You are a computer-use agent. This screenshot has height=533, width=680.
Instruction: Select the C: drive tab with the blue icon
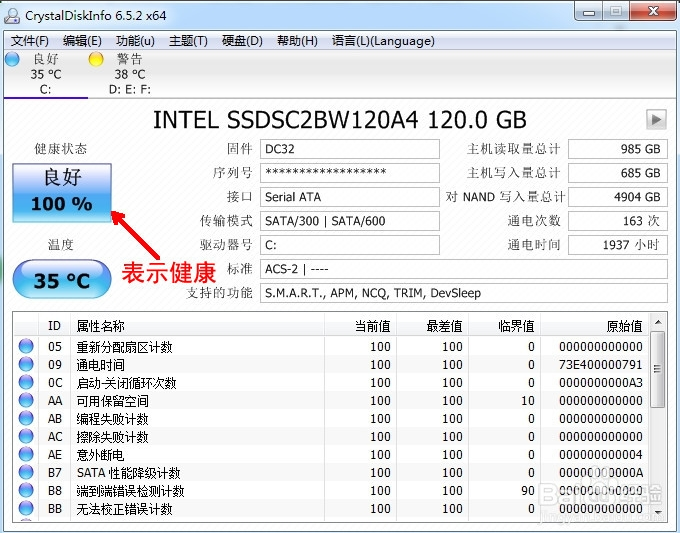tap(46, 74)
